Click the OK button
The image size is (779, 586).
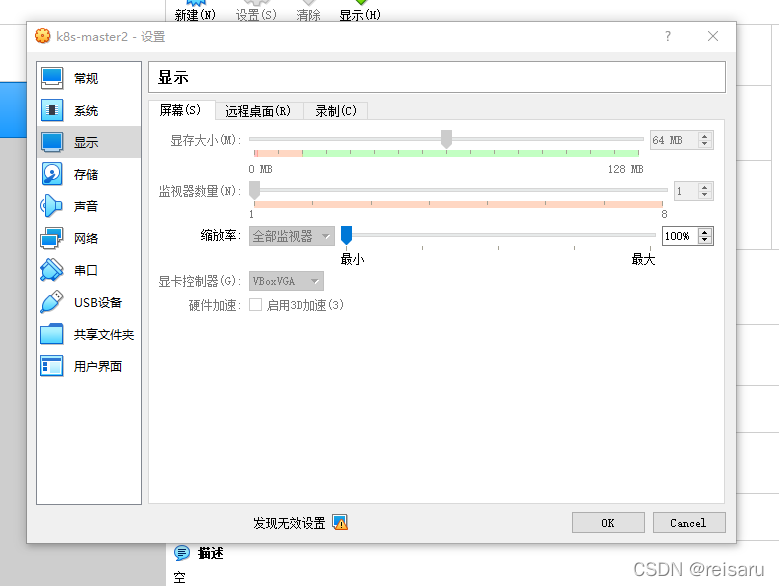tap(608, 523)
